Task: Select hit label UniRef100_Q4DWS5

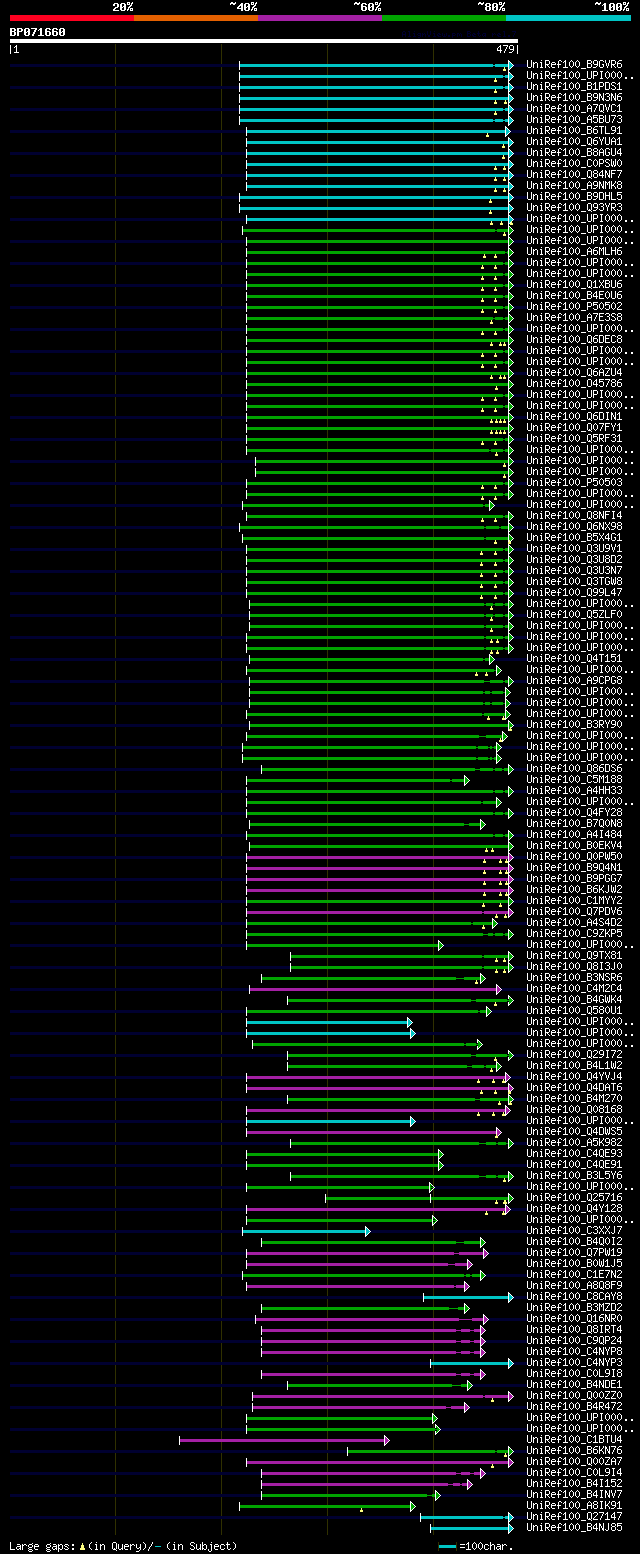Action: click(x=574, y=1131)
